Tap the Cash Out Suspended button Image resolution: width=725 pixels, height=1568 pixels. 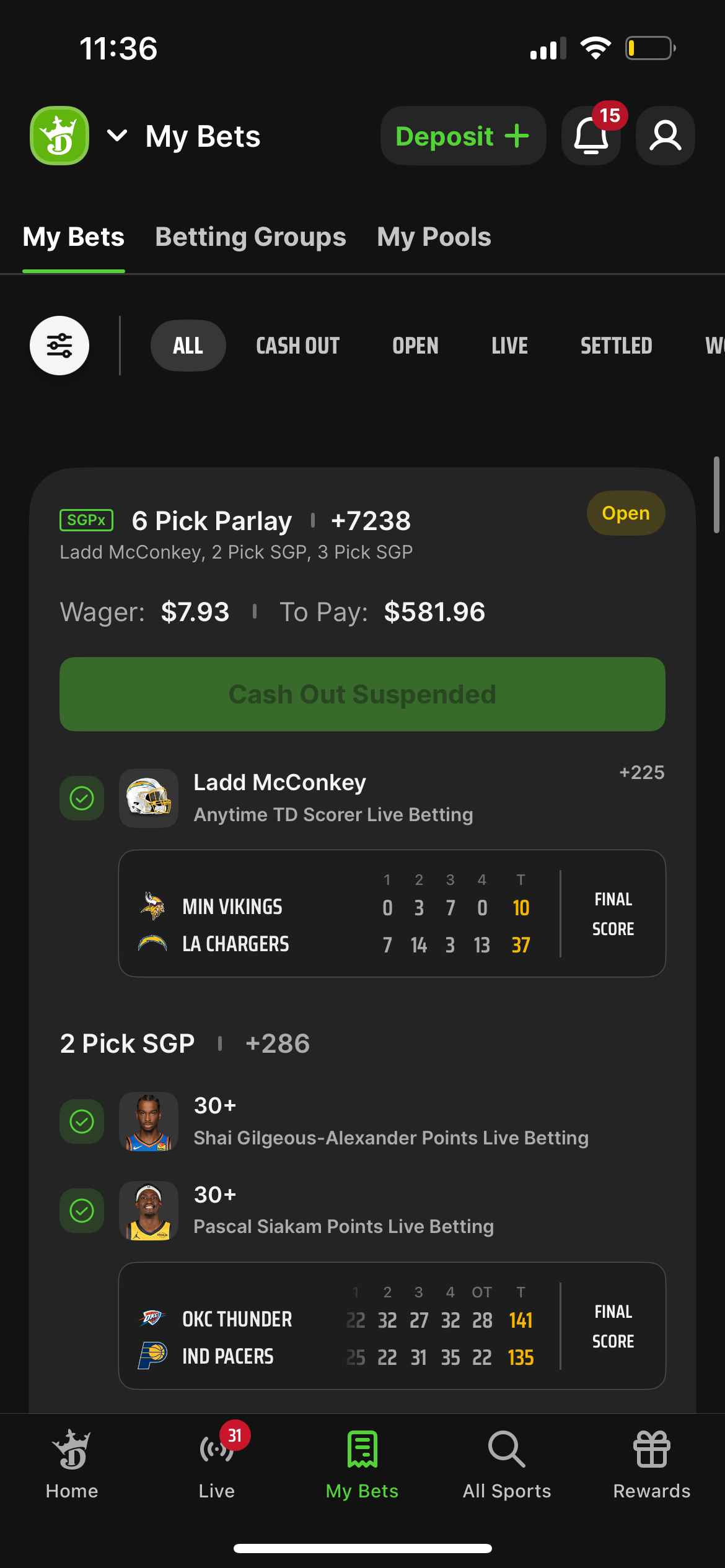click(x=362, y=694)
